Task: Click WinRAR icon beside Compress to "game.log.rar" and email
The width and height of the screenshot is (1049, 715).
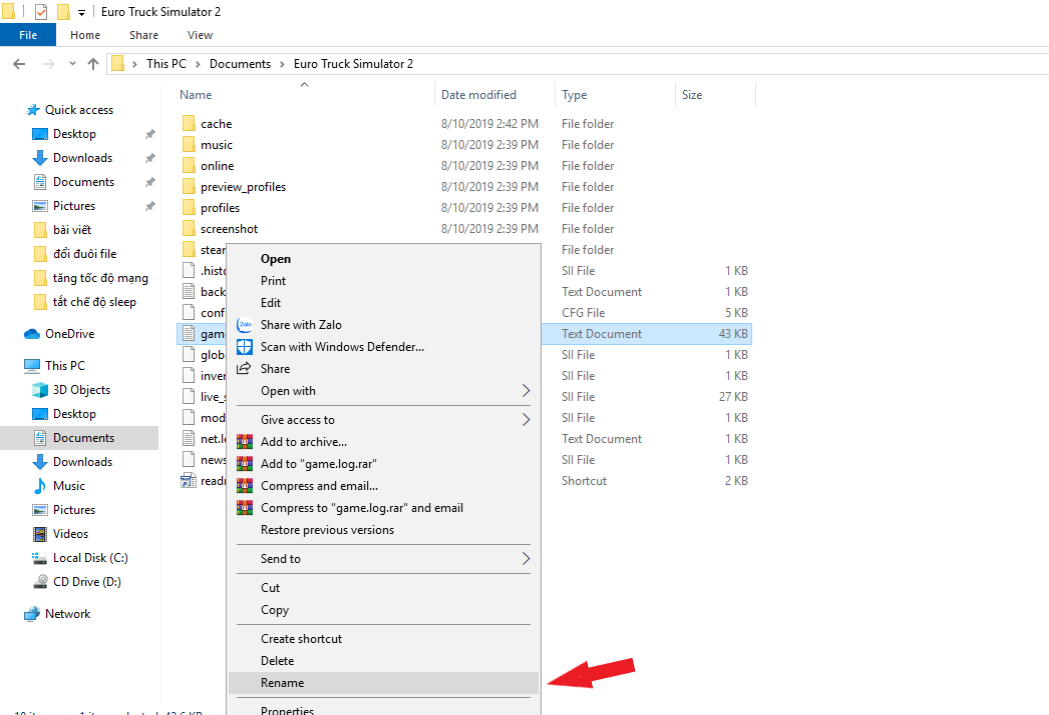Action: tap(245, 508)
